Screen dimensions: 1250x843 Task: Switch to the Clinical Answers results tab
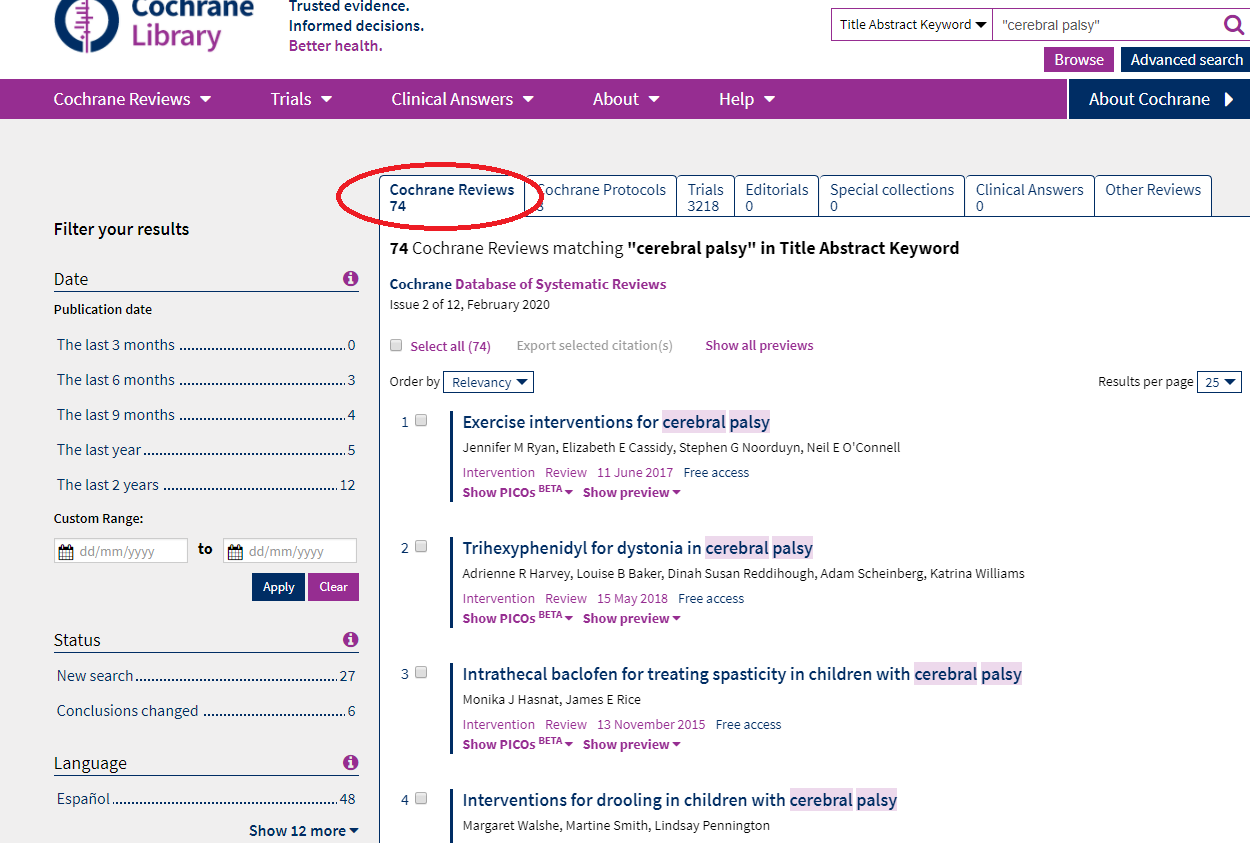tap(1030, 197)
